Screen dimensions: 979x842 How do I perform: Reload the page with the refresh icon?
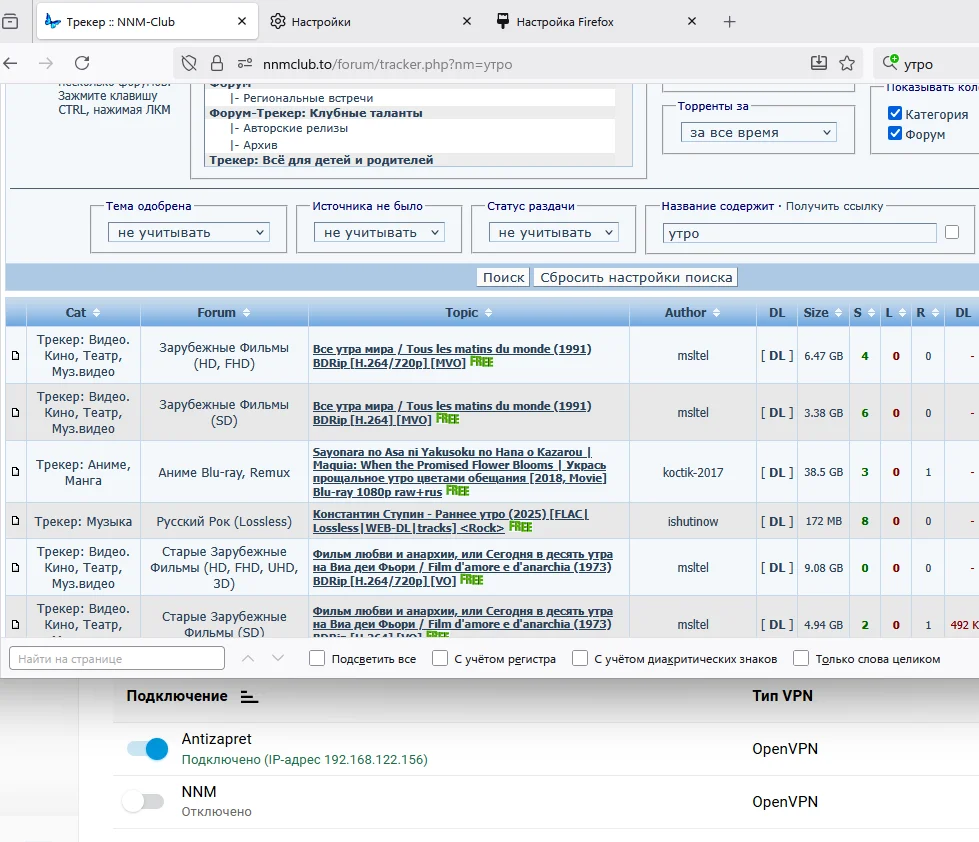[x=82, y=63]
